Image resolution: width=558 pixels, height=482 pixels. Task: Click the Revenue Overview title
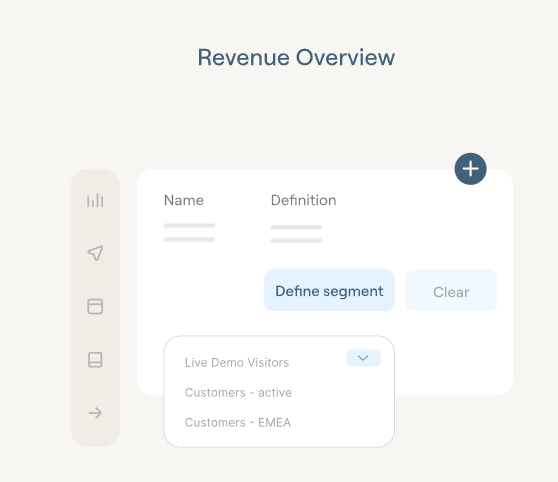click(296, 57)
